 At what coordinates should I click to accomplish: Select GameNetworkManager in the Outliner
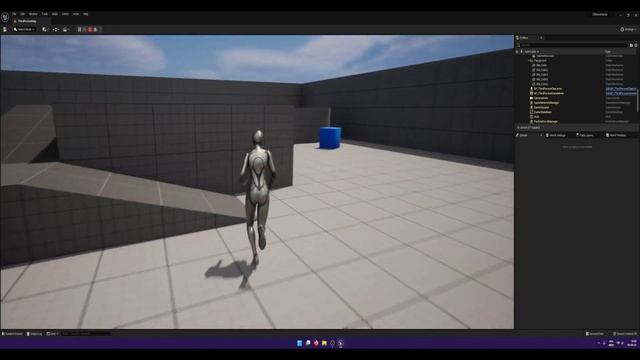[x=546, y=102]
